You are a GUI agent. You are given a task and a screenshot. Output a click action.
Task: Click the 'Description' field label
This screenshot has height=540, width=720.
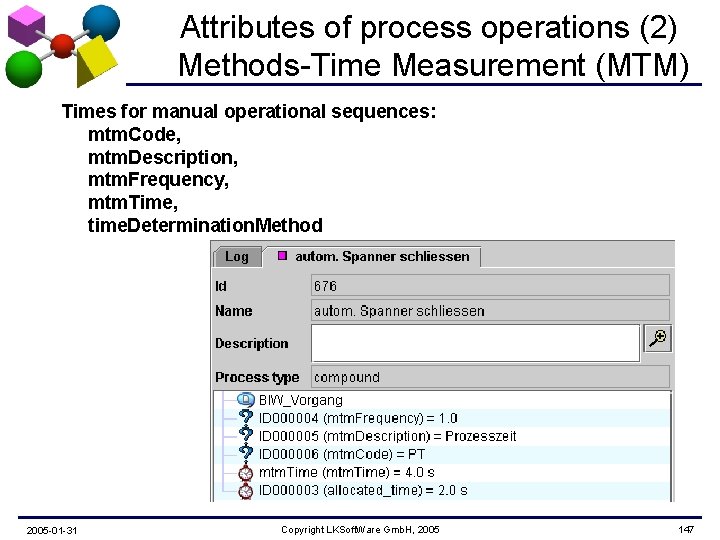click(252, 343)
